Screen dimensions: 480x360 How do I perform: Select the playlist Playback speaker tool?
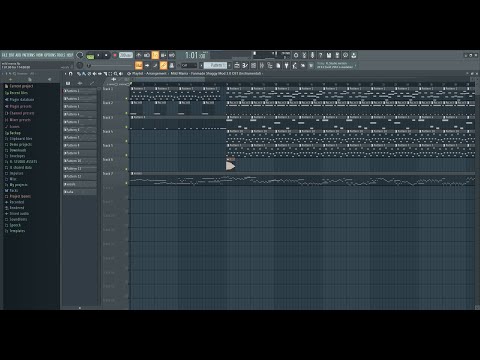point(121,74)
